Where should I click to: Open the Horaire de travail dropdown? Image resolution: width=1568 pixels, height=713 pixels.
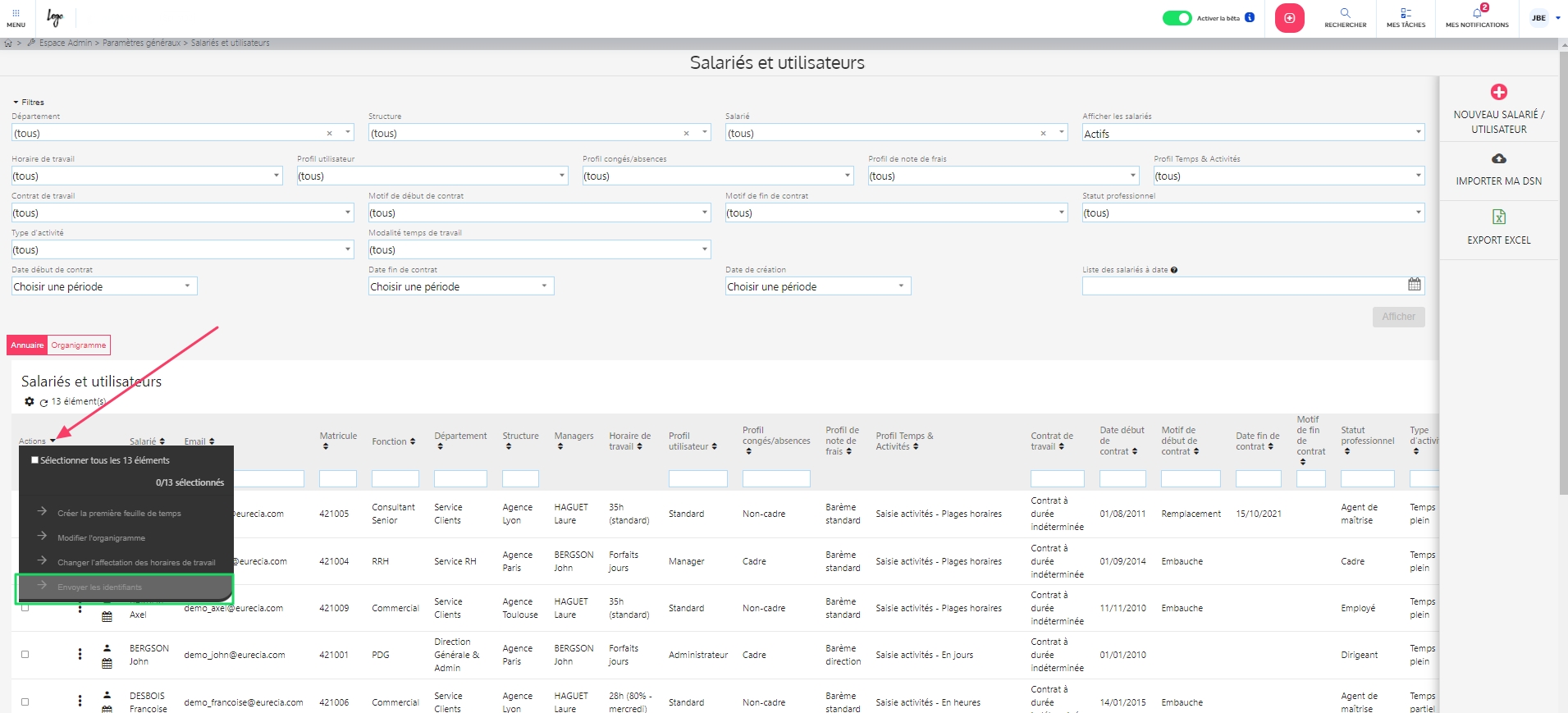(147, 176)
